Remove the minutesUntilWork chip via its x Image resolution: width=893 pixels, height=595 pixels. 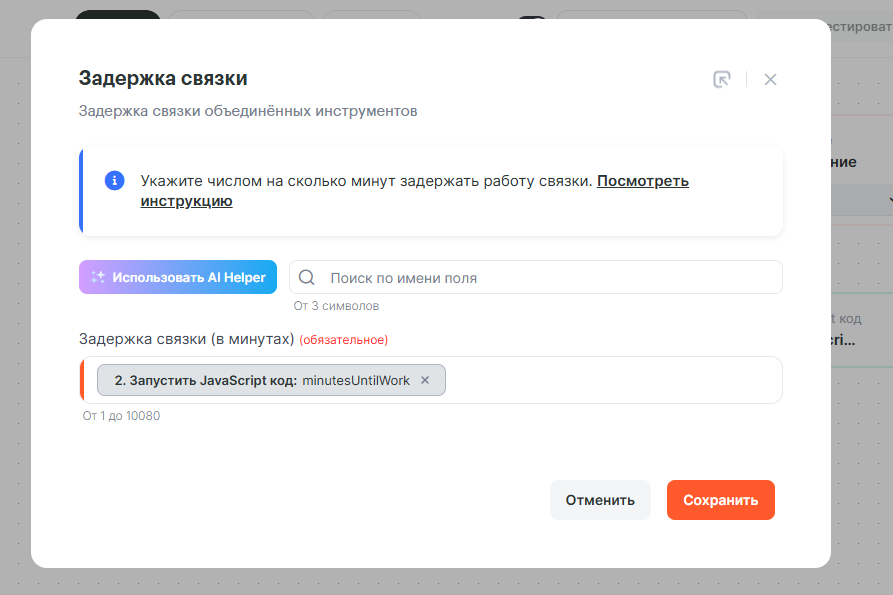click(x=425, y=380)
